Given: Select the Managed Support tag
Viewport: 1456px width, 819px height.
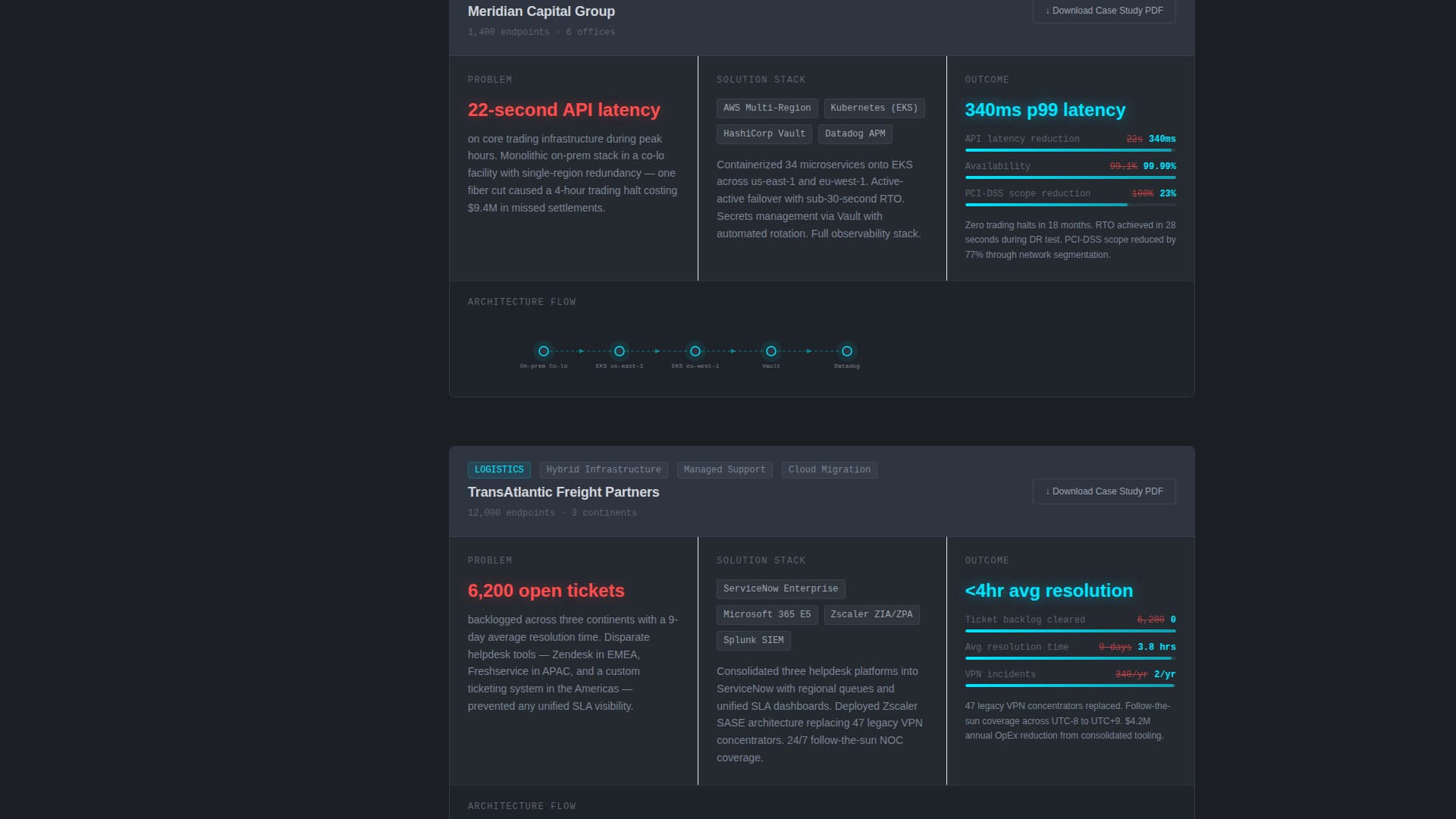Looking at the screenshot, I should pyautogui.click(x=724, y=469).
